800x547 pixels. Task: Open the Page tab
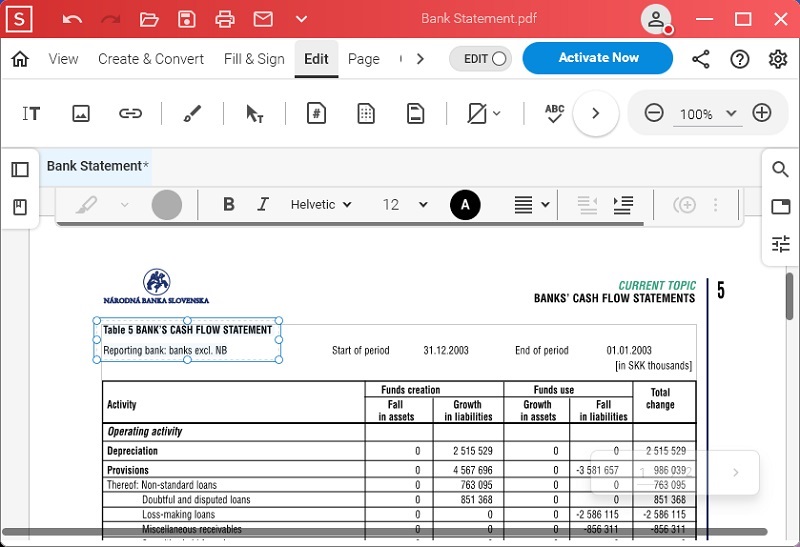coord(364,59)
